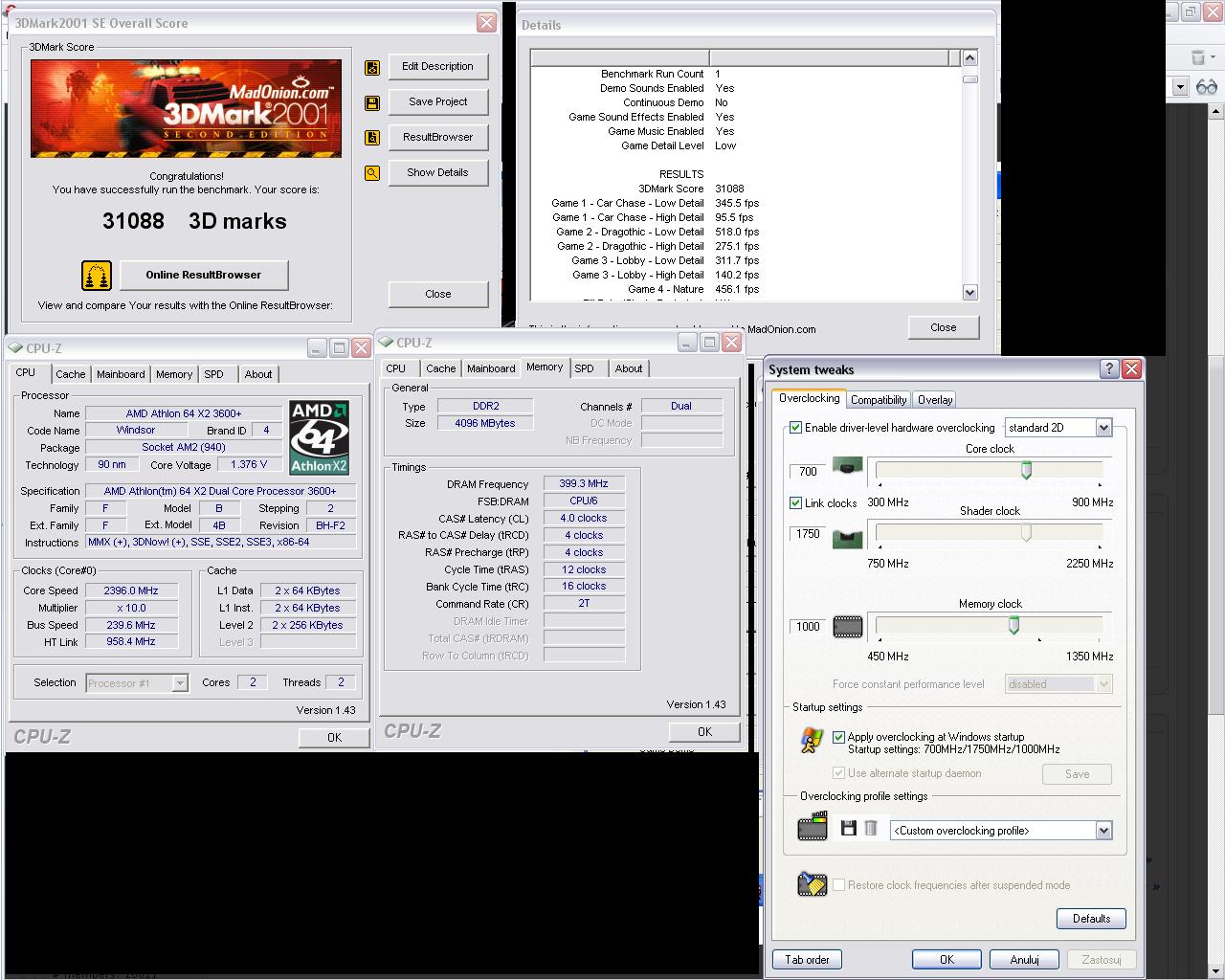The height and width of the screenshot is (980, 1225).
Task: Click the Defaults button in System tweaks
Action: [x=1091, y=919]
